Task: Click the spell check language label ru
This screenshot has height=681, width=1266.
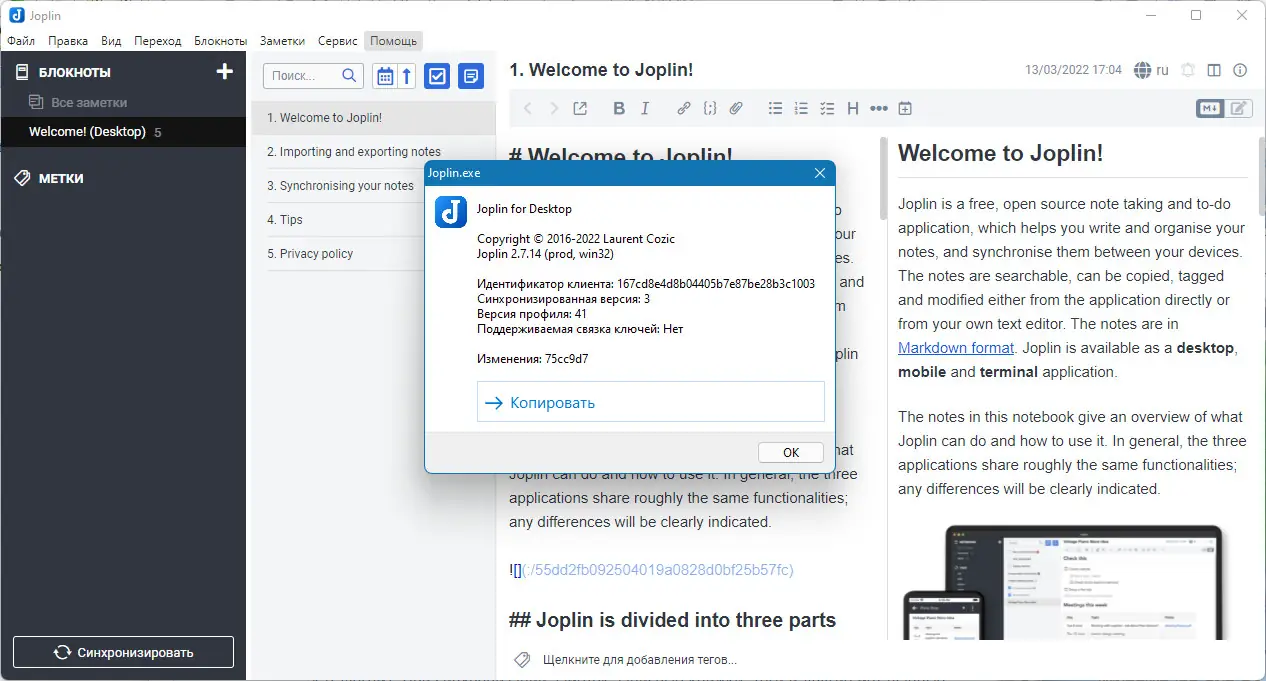Action: pyautogui.click(x=1162, y=71)
